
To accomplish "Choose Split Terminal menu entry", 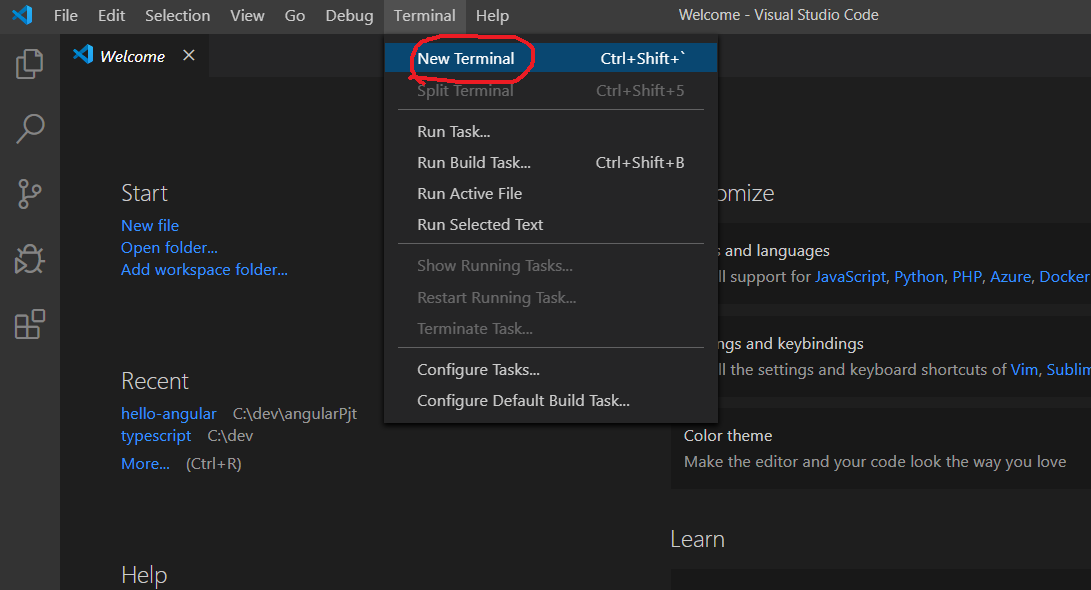I will (550, 90).
